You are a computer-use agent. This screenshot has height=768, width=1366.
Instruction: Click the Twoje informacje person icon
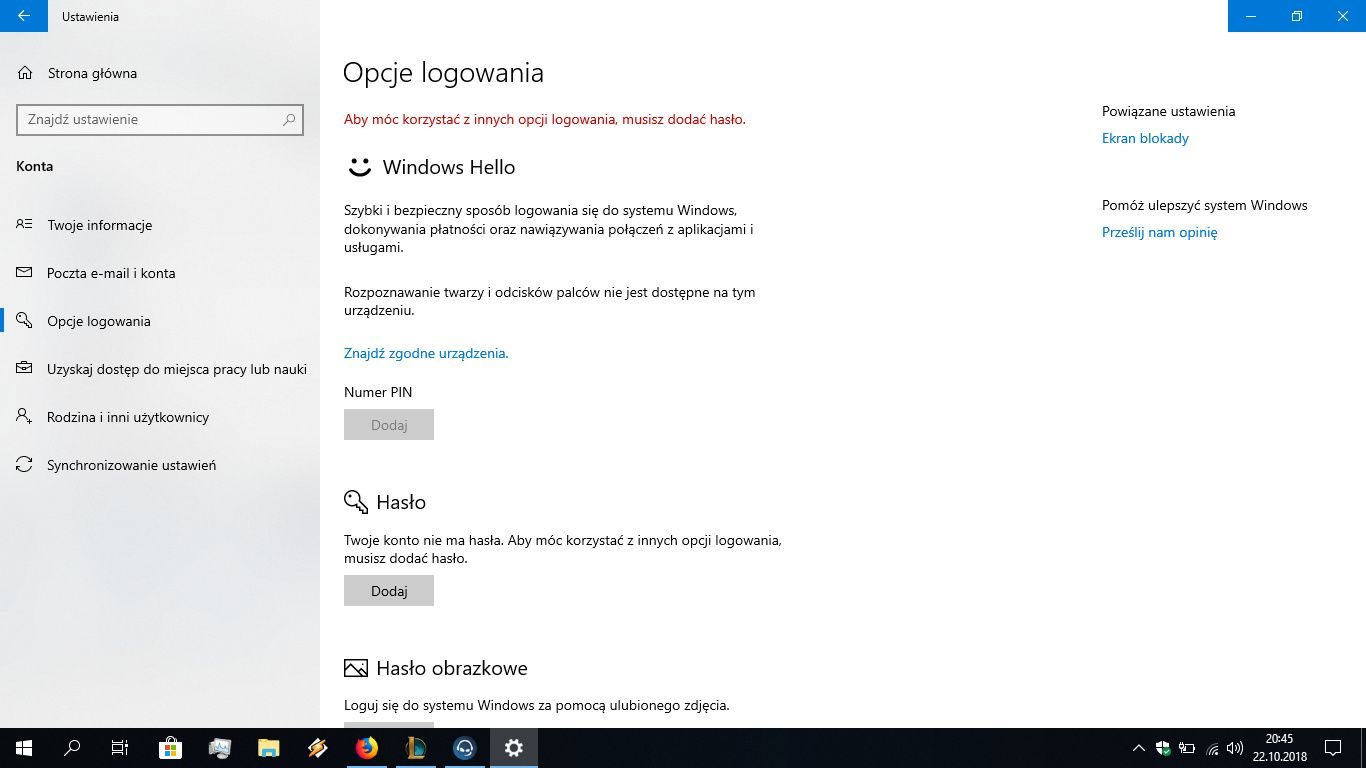[25, 225]
